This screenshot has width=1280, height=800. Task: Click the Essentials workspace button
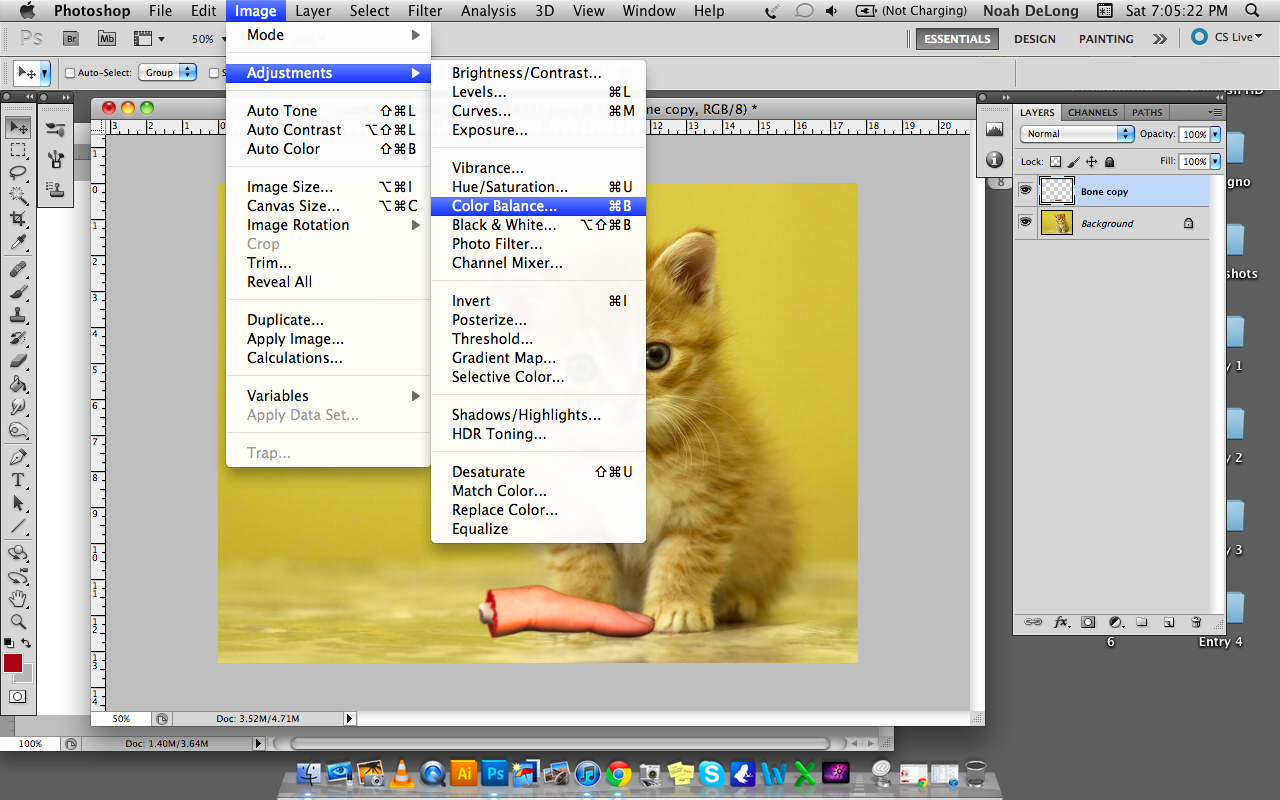pyautogui.click(x=957, y=39)
